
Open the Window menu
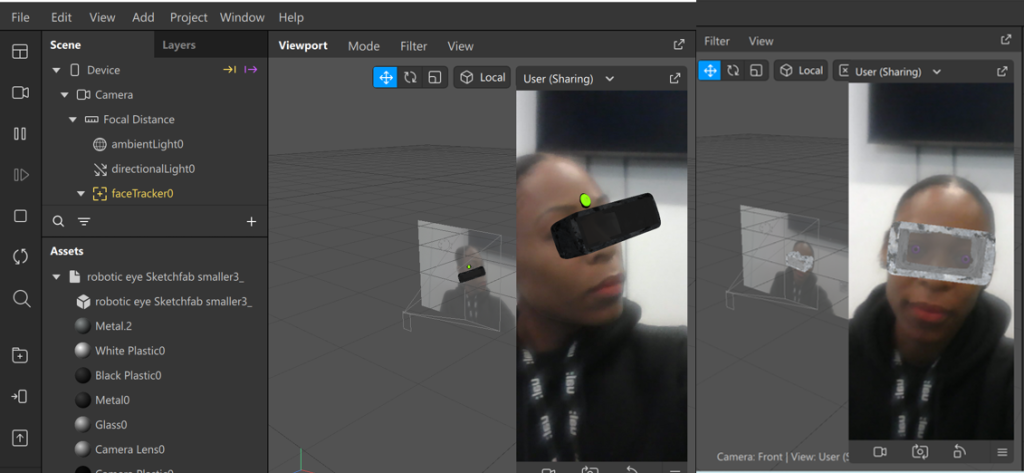[x=242, y=18]
